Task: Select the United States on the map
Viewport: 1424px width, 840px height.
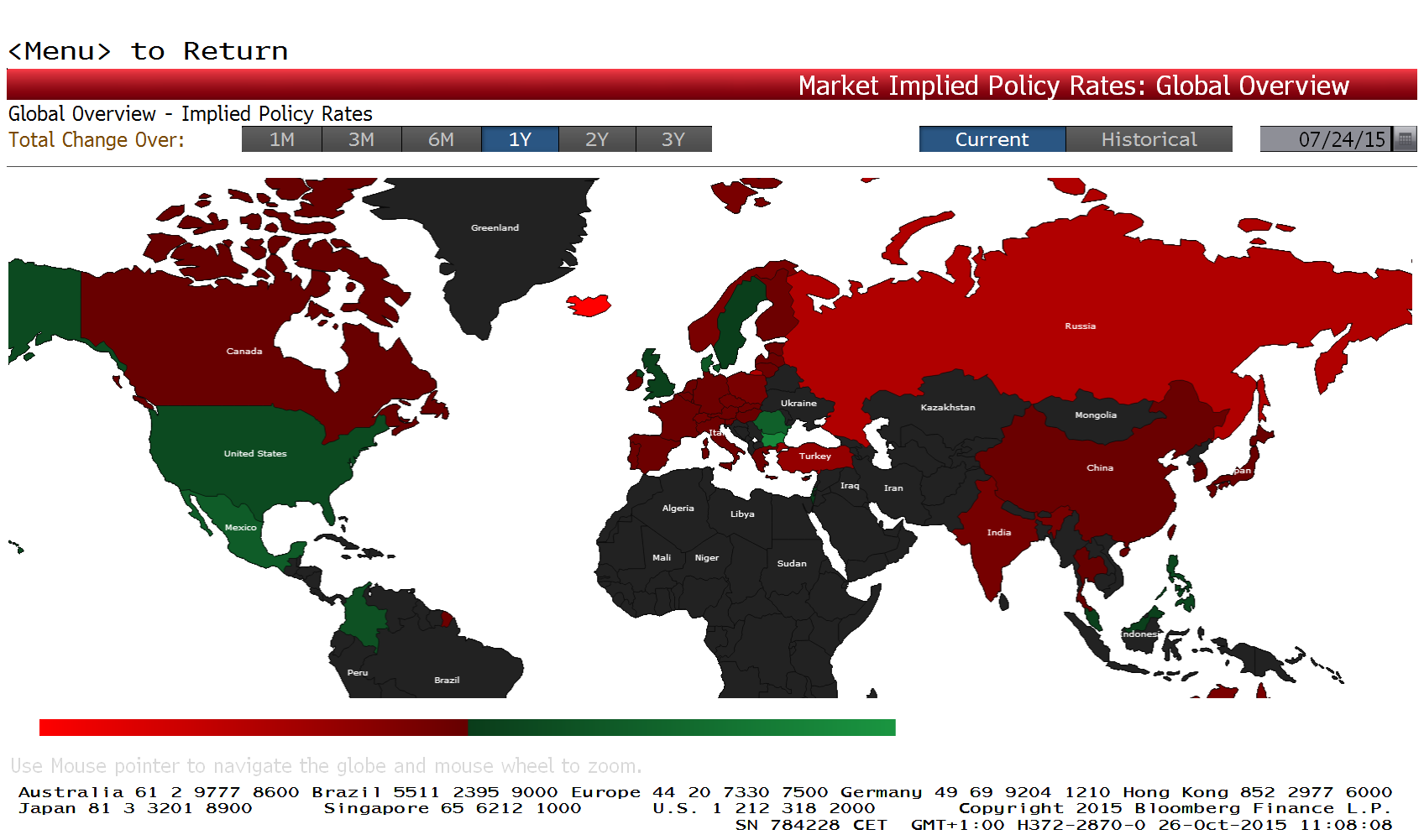Action: click(255, 454)
